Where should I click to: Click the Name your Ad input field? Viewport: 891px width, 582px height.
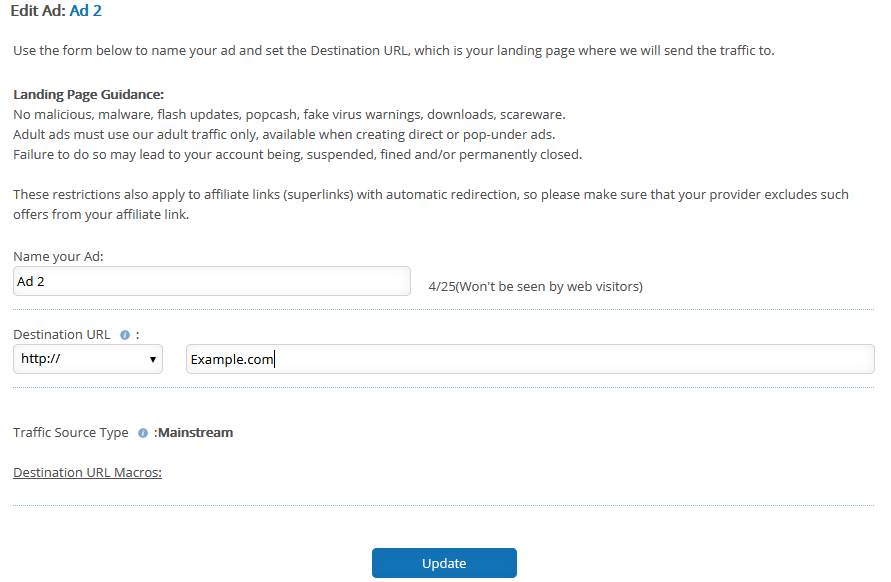(x=212, y=281)
